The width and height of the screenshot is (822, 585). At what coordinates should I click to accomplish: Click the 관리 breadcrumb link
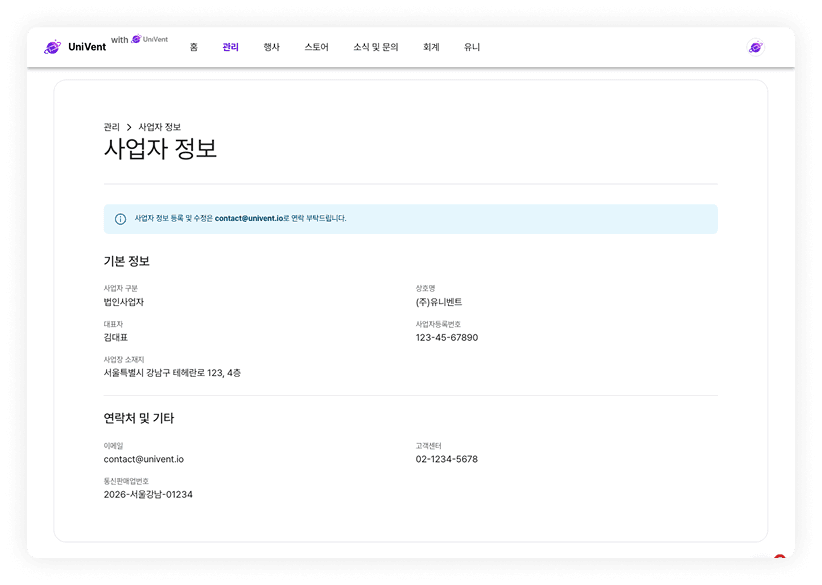point(110,127)
